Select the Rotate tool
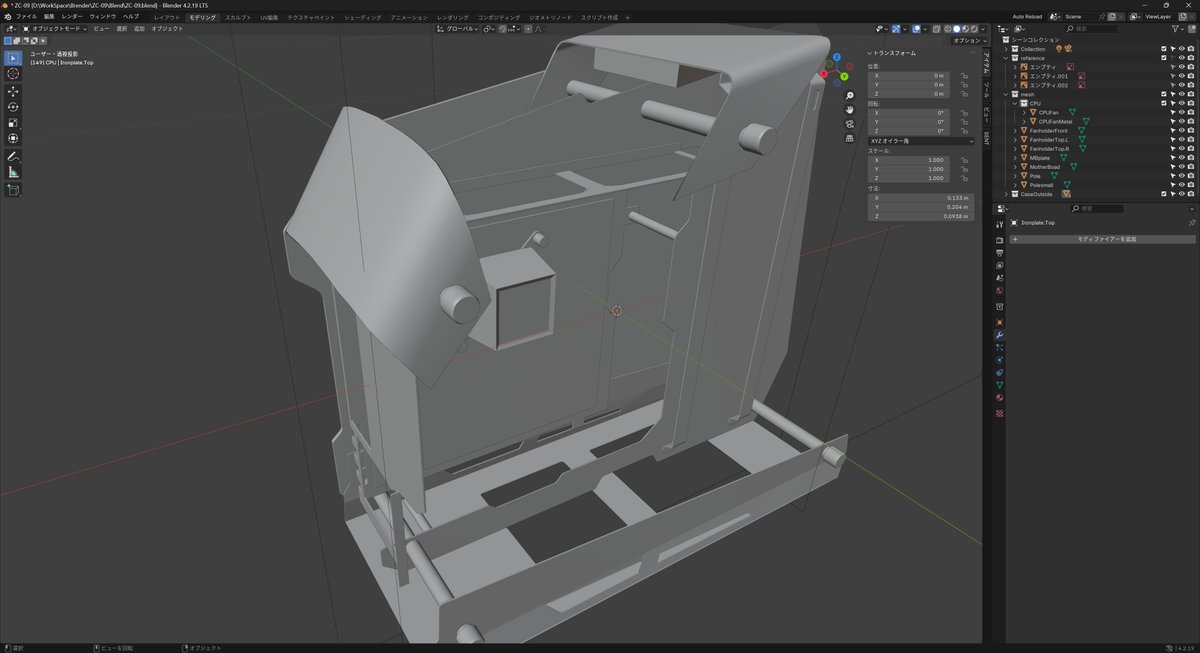This screenshot has height=653, width=1200. (x=13, y=106)
